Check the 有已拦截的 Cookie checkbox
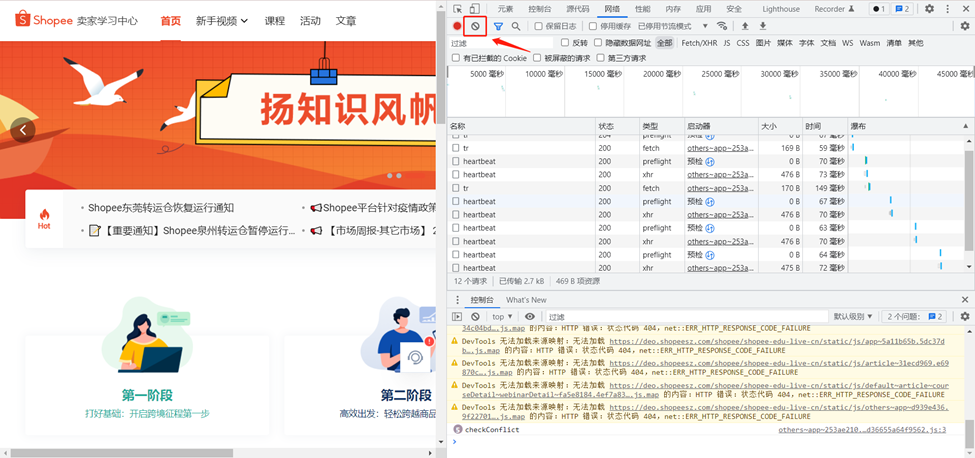 [x=456, y=58]
